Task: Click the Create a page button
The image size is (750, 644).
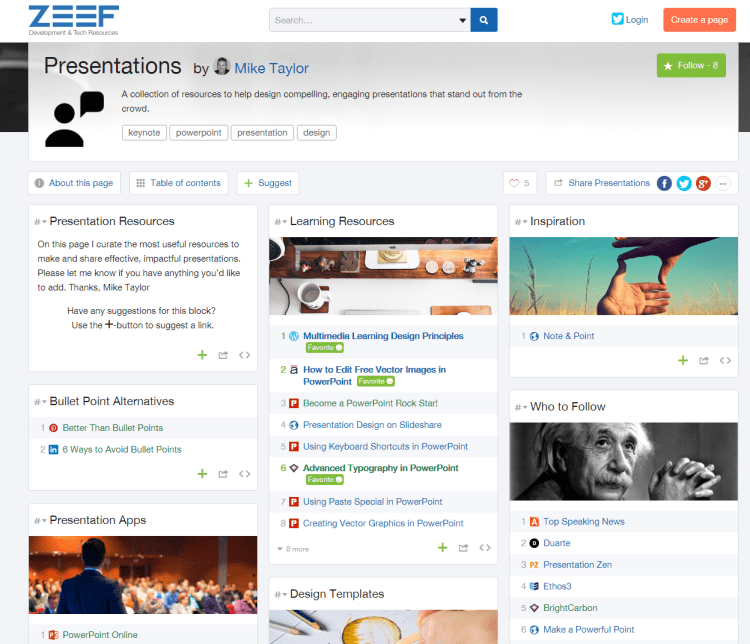Action: (698, 20)
